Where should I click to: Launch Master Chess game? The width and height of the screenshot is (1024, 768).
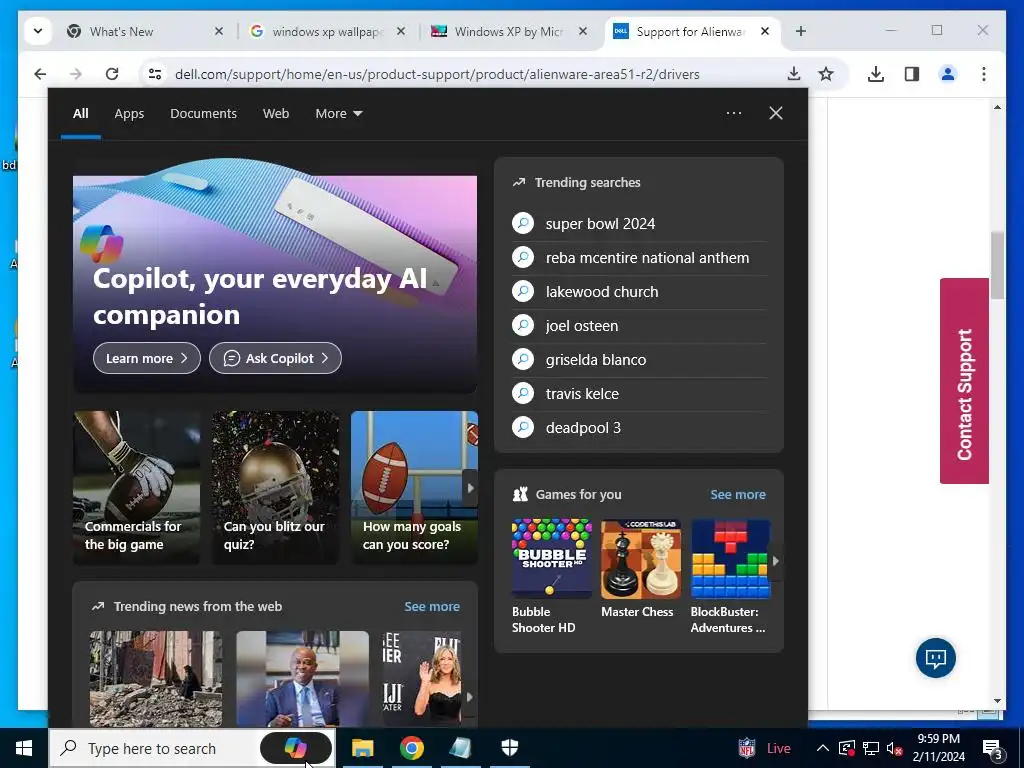coord(640,569)
